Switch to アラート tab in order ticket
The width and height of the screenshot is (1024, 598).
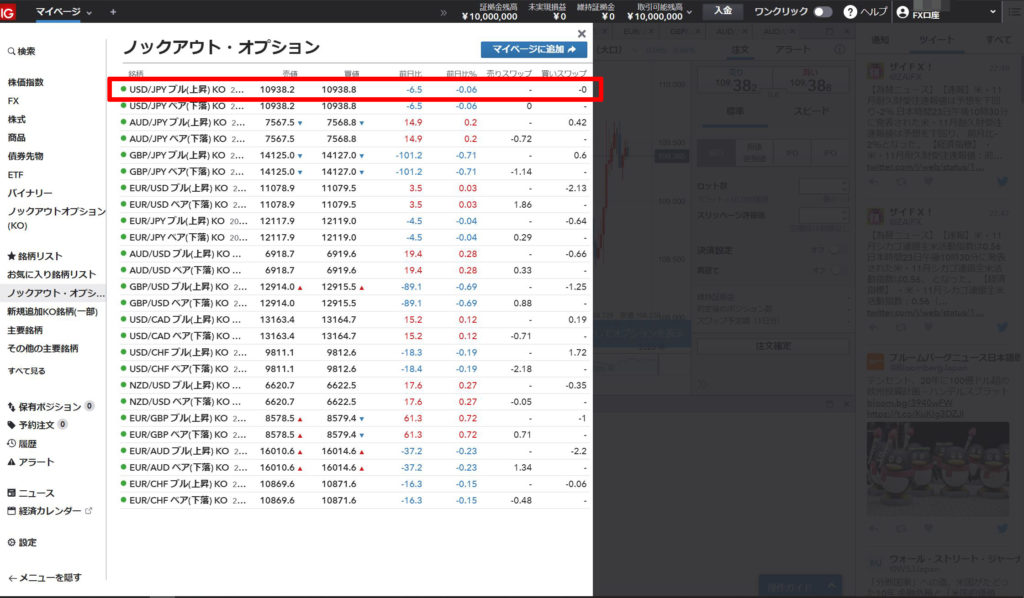(791, 50)
